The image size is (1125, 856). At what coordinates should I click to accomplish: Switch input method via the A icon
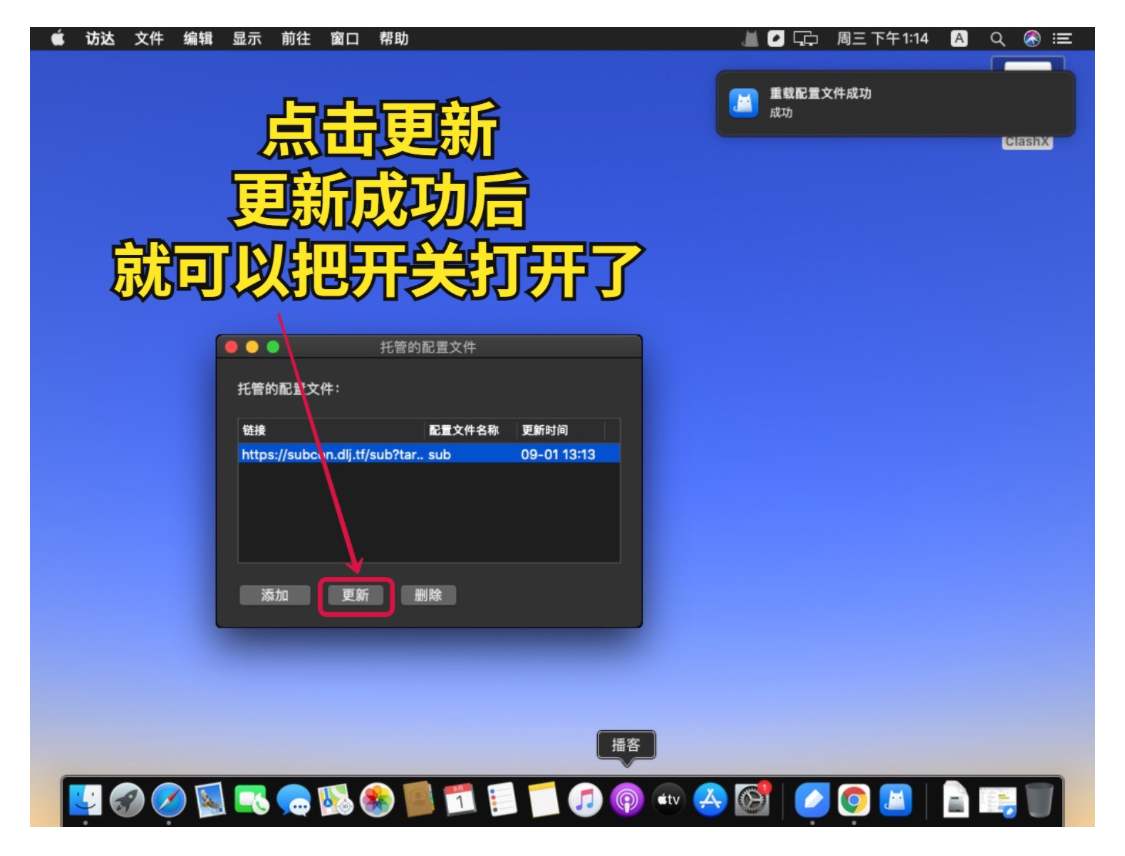959,39
